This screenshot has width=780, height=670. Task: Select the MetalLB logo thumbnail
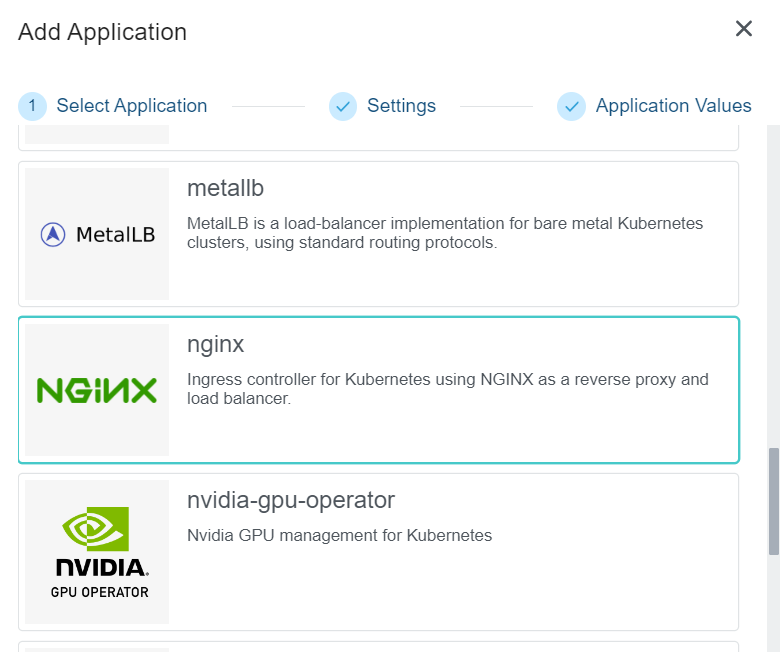97,234
